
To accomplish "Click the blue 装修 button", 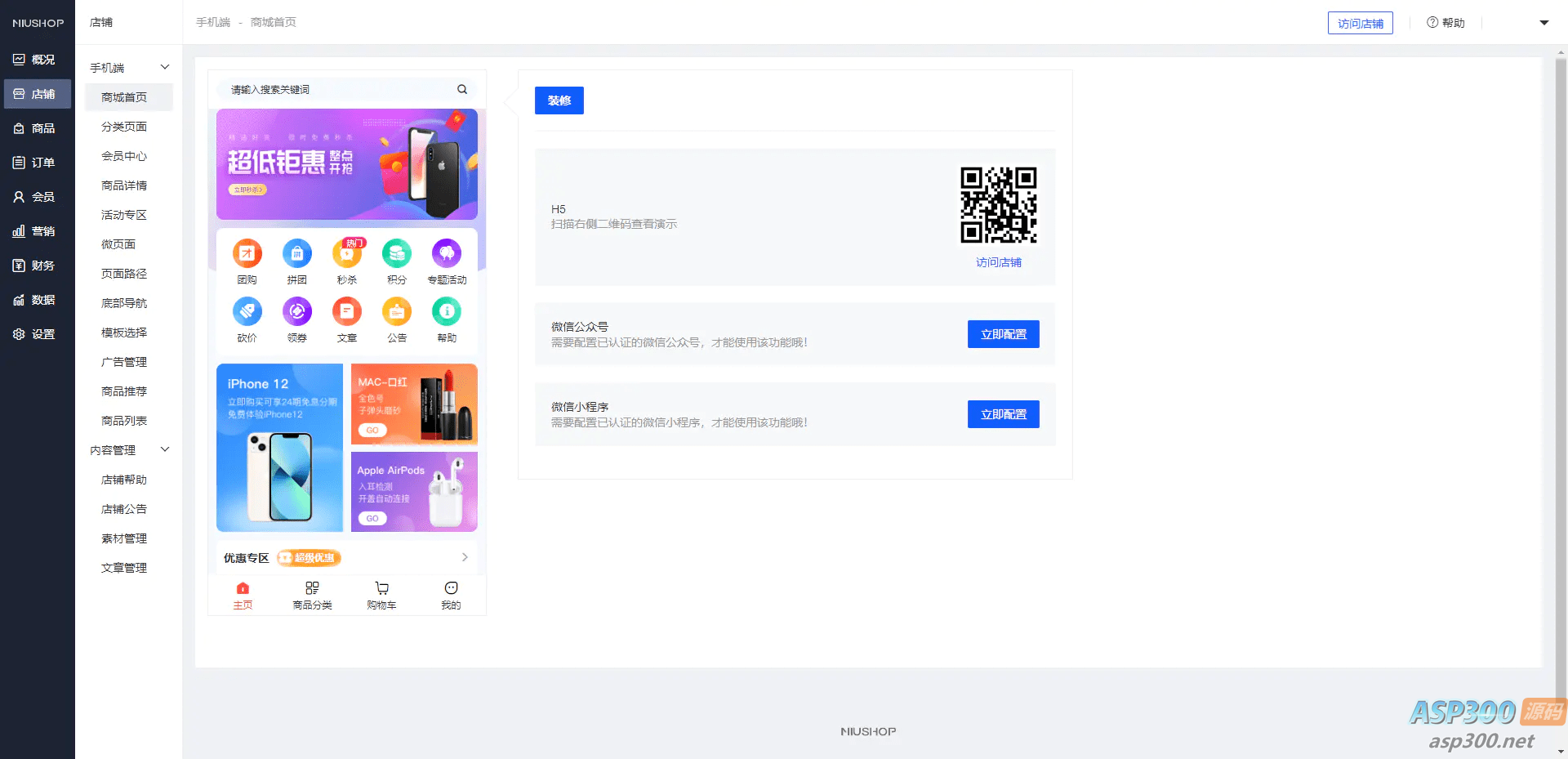I will point(559,100).
